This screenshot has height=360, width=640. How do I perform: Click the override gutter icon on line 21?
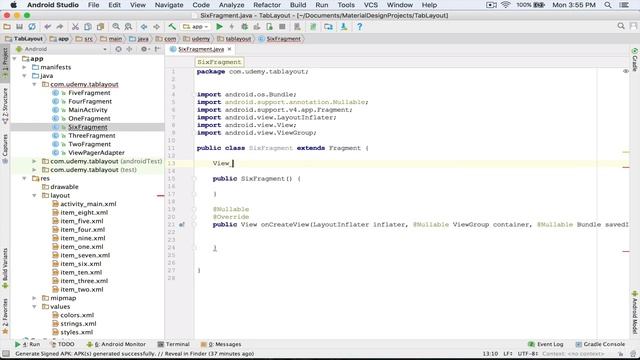coord(182,224)
